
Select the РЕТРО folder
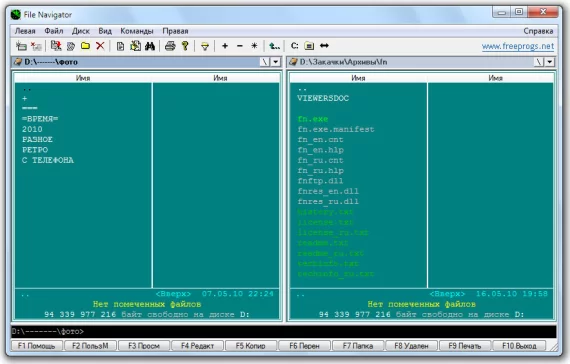click(x=35, y=150)
